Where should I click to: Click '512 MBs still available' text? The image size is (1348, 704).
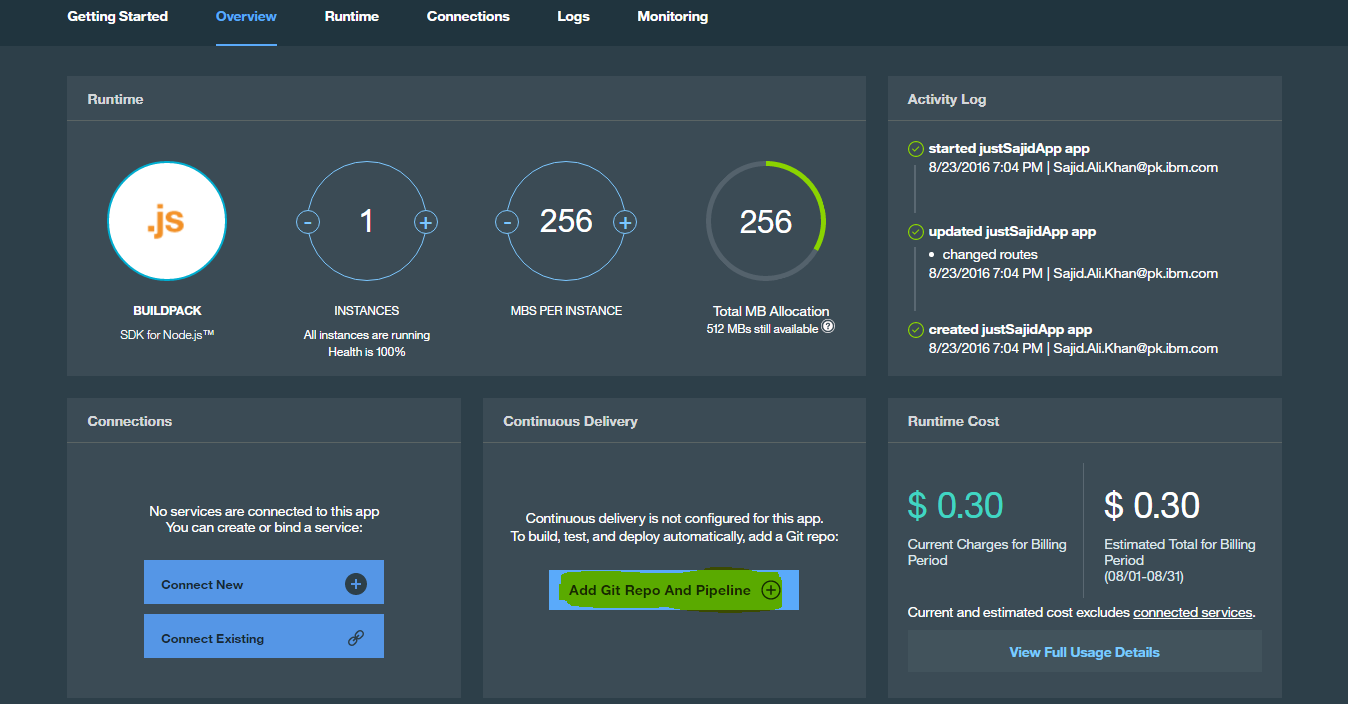tap(762, 328)
